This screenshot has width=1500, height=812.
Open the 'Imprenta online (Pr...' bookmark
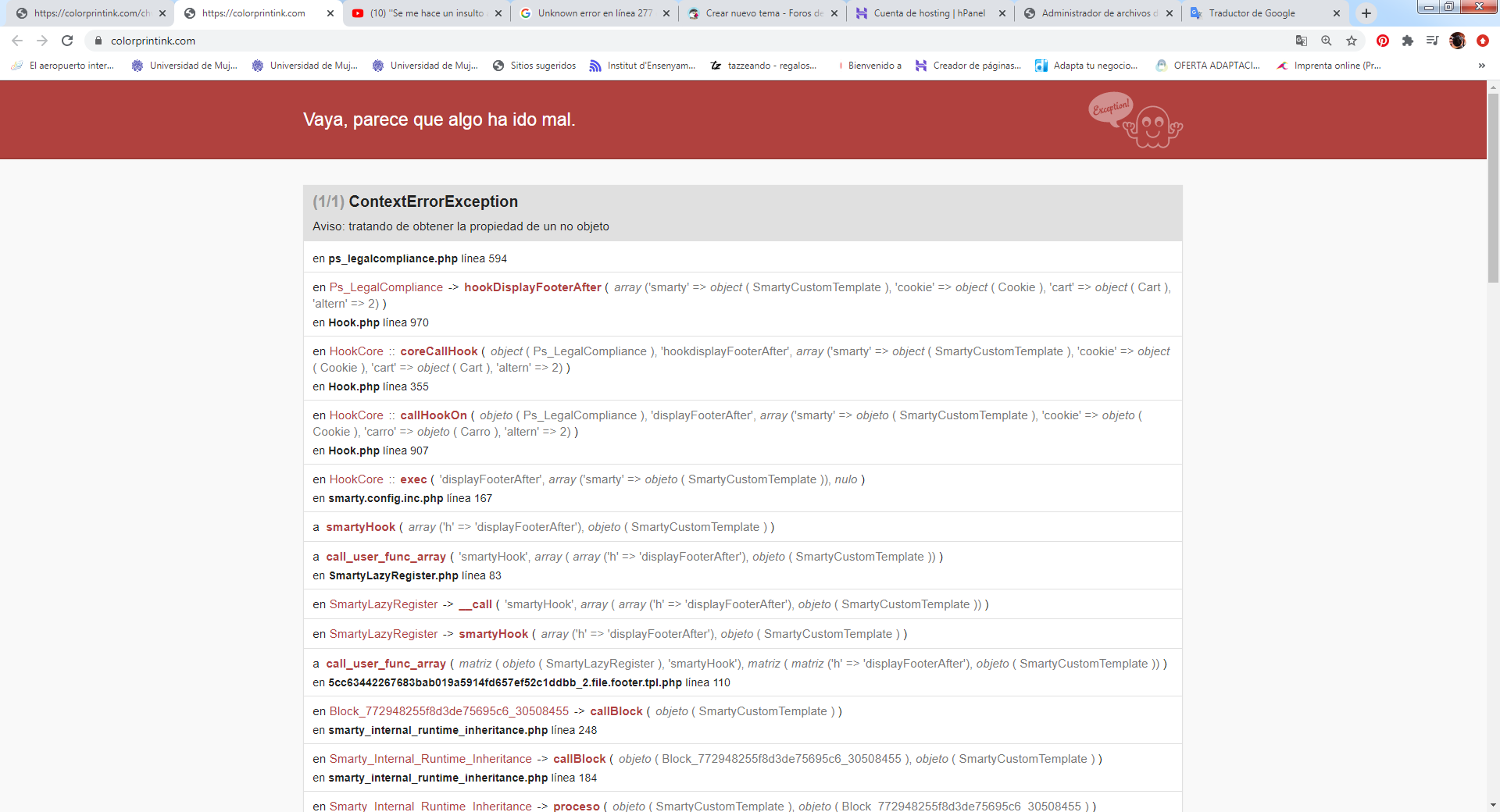tap(1328, 66)
